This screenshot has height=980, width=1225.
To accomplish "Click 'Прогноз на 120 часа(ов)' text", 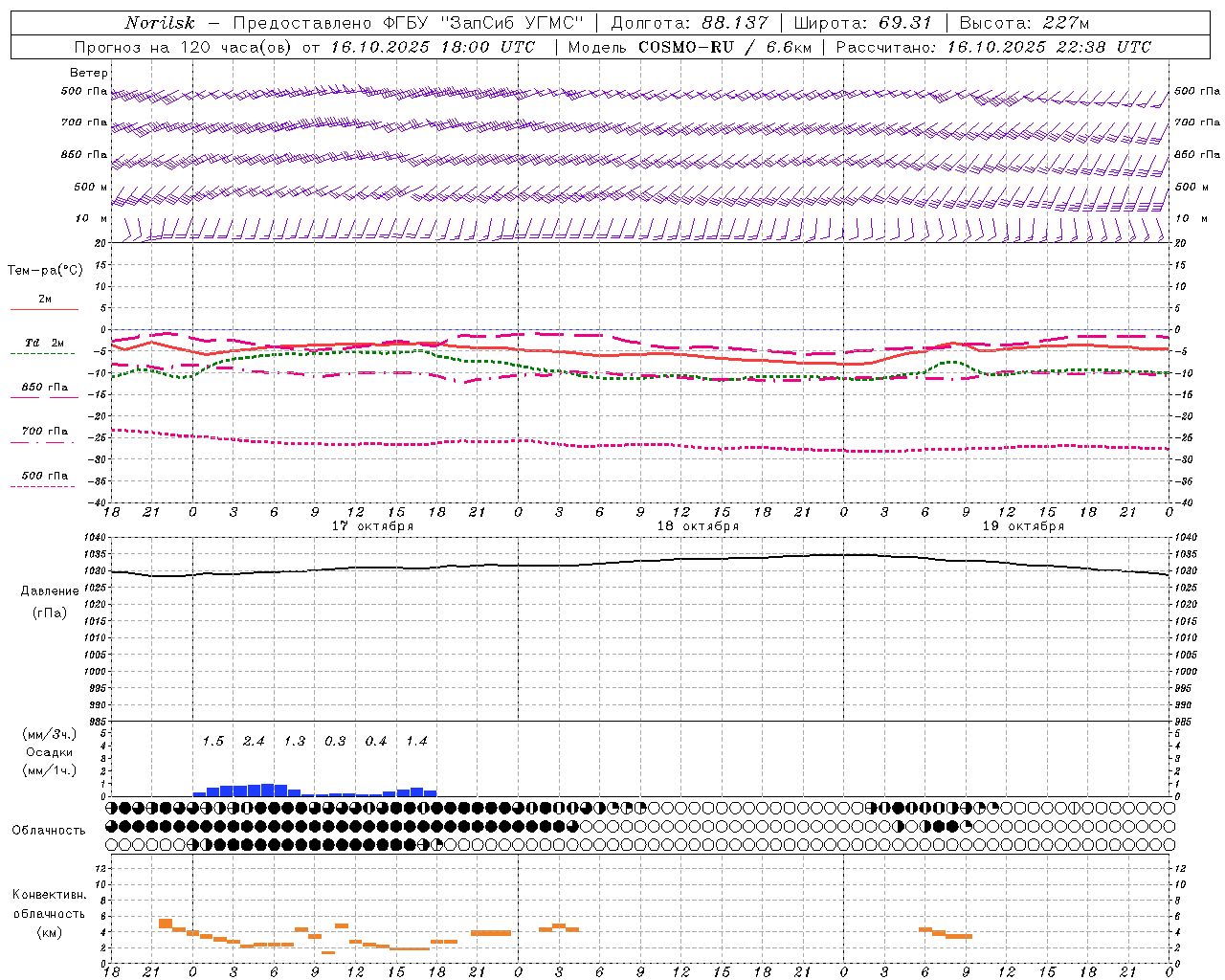I will click(184, 47).
